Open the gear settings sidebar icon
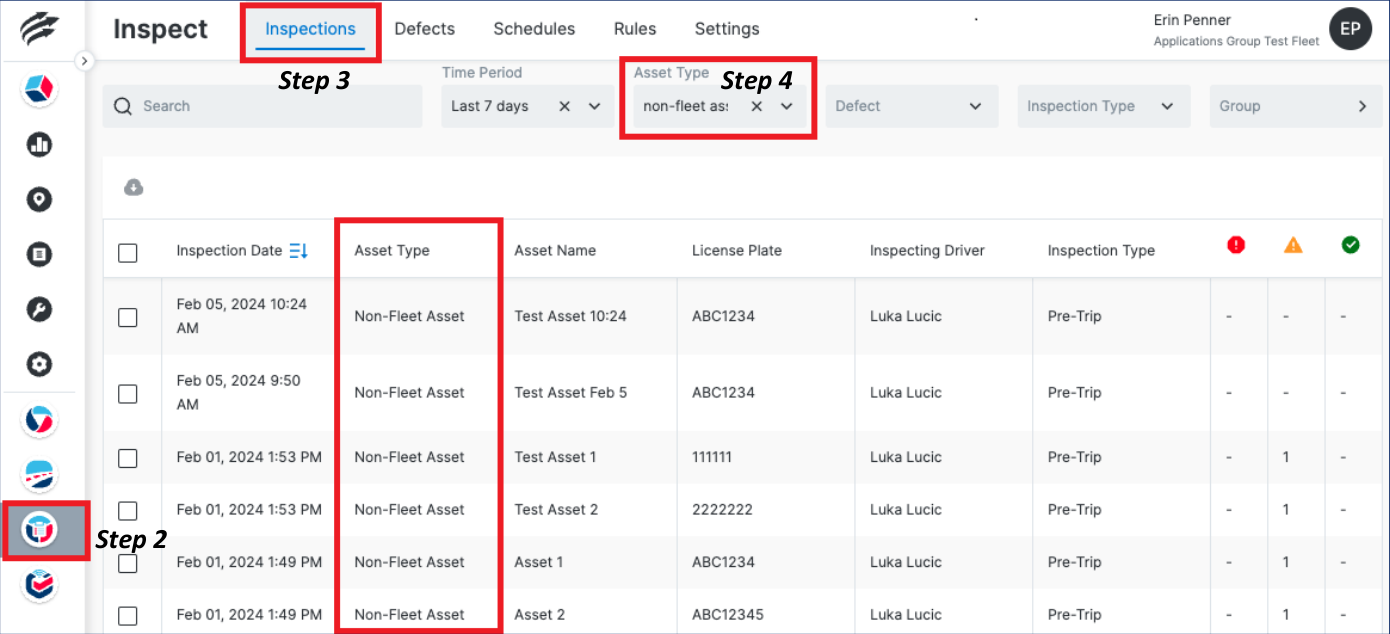1390x634 pixels. coord(39,364)
